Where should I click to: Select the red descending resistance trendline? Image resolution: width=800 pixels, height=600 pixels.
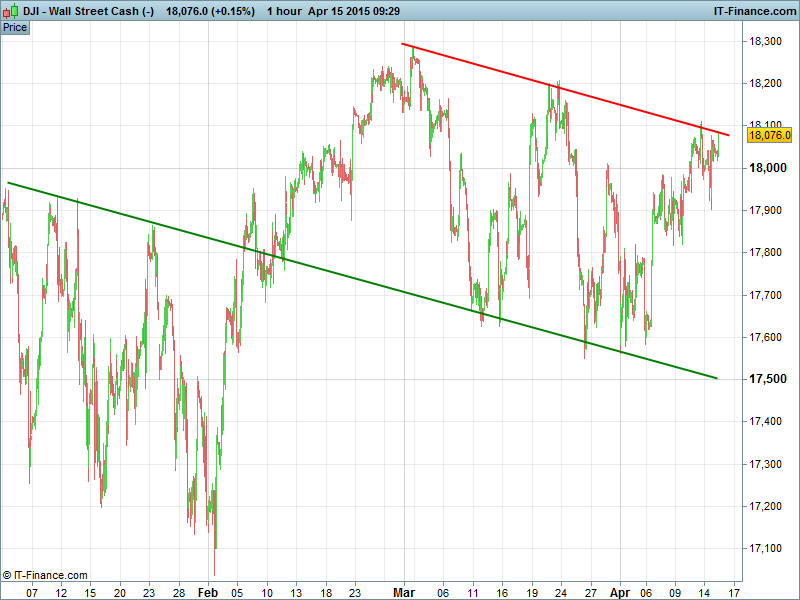566,90
